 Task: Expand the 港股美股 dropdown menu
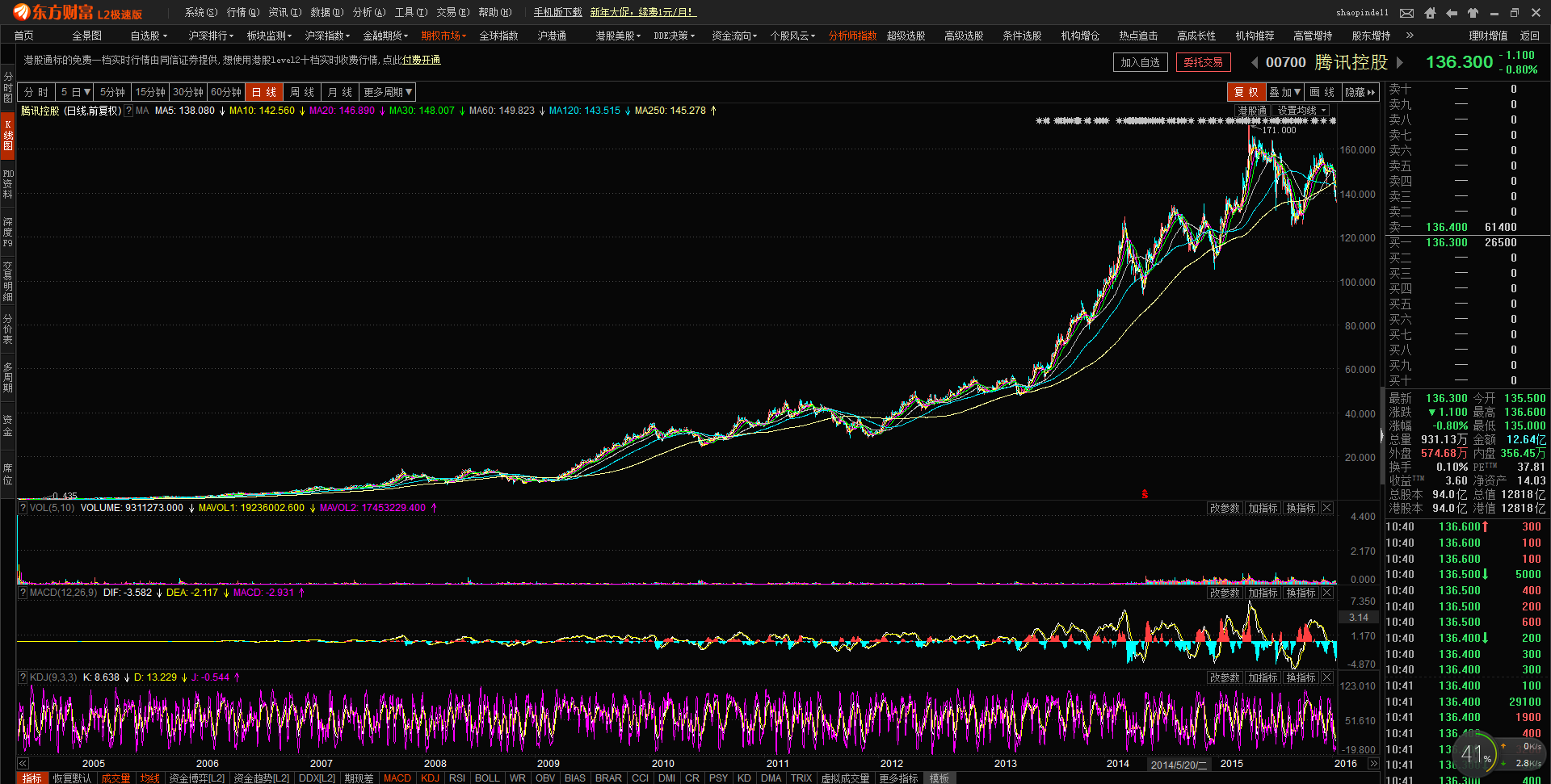tap(618, 36)
